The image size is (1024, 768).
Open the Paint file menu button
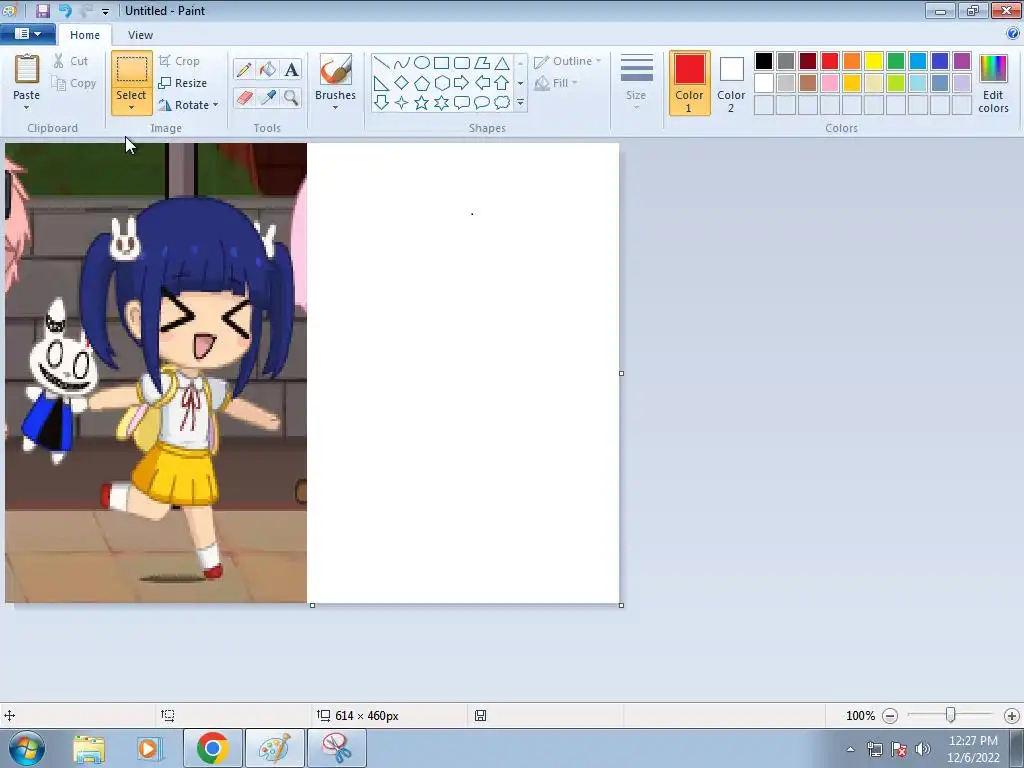click(x=27, y=34)
